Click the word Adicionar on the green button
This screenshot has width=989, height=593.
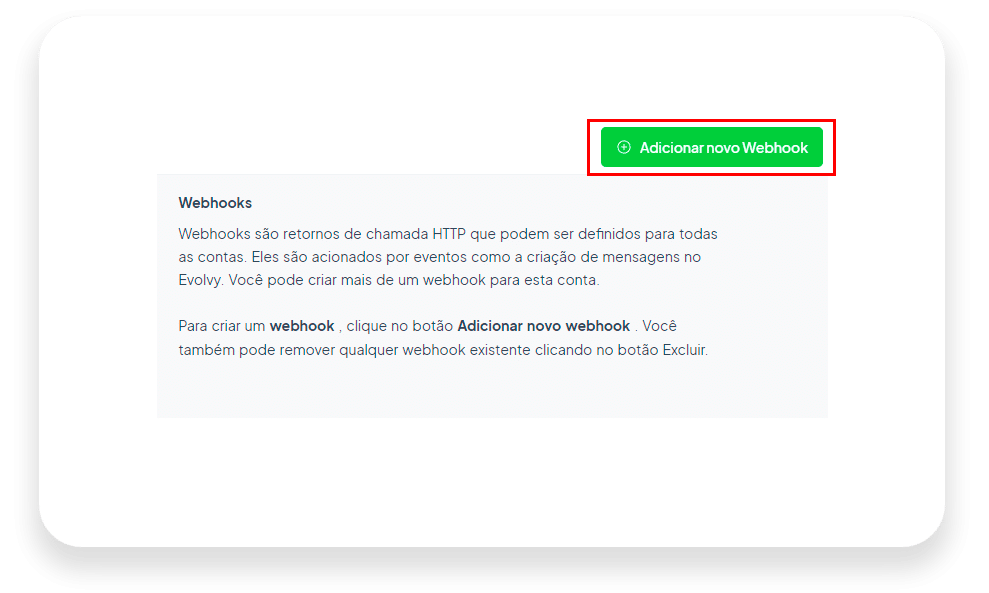pyautogui.click(x=671, y=148)
